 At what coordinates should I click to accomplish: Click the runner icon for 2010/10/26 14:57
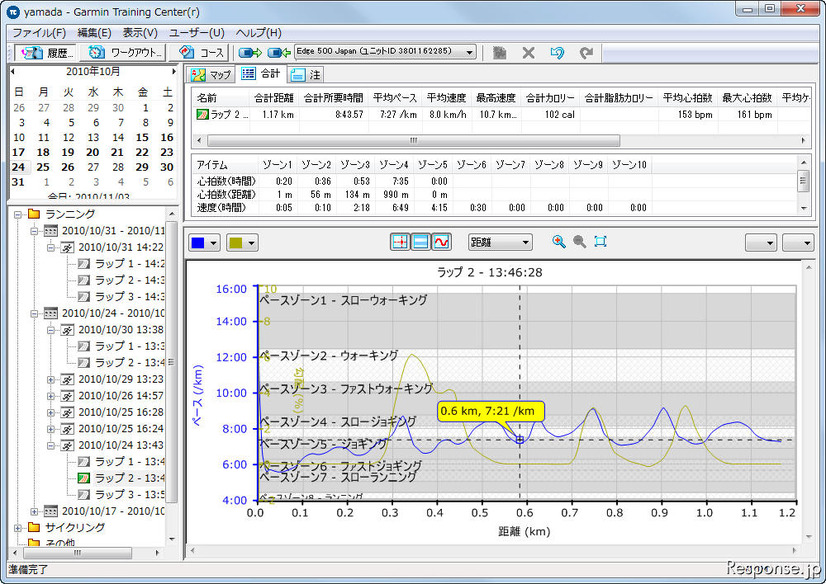tap(67, 395)
